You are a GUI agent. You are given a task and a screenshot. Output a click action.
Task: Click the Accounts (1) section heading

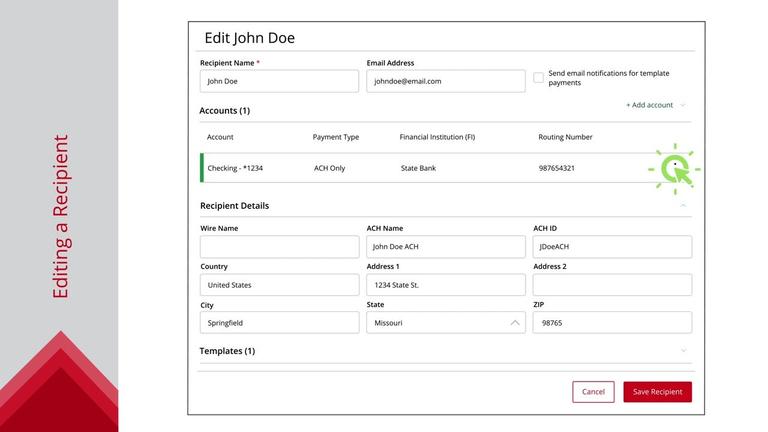click(x=225, y=111)
